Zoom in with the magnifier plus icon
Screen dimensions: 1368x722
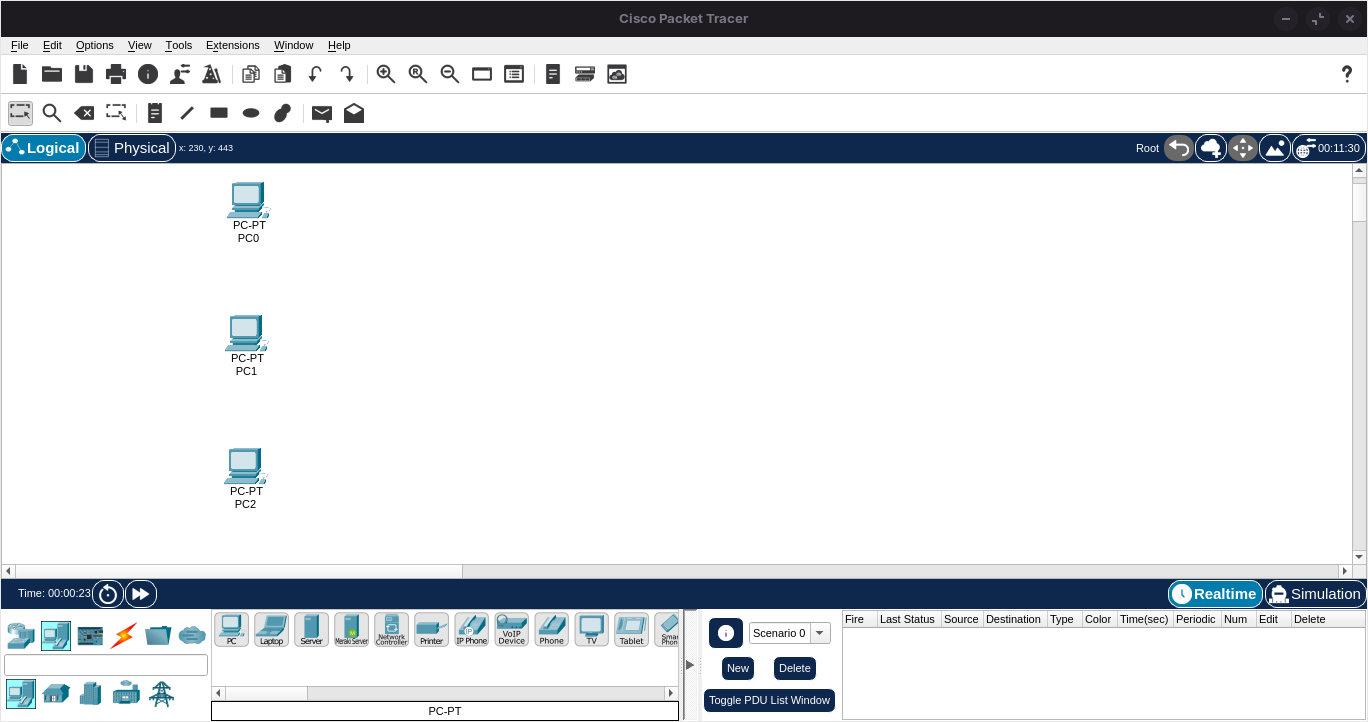386,74
